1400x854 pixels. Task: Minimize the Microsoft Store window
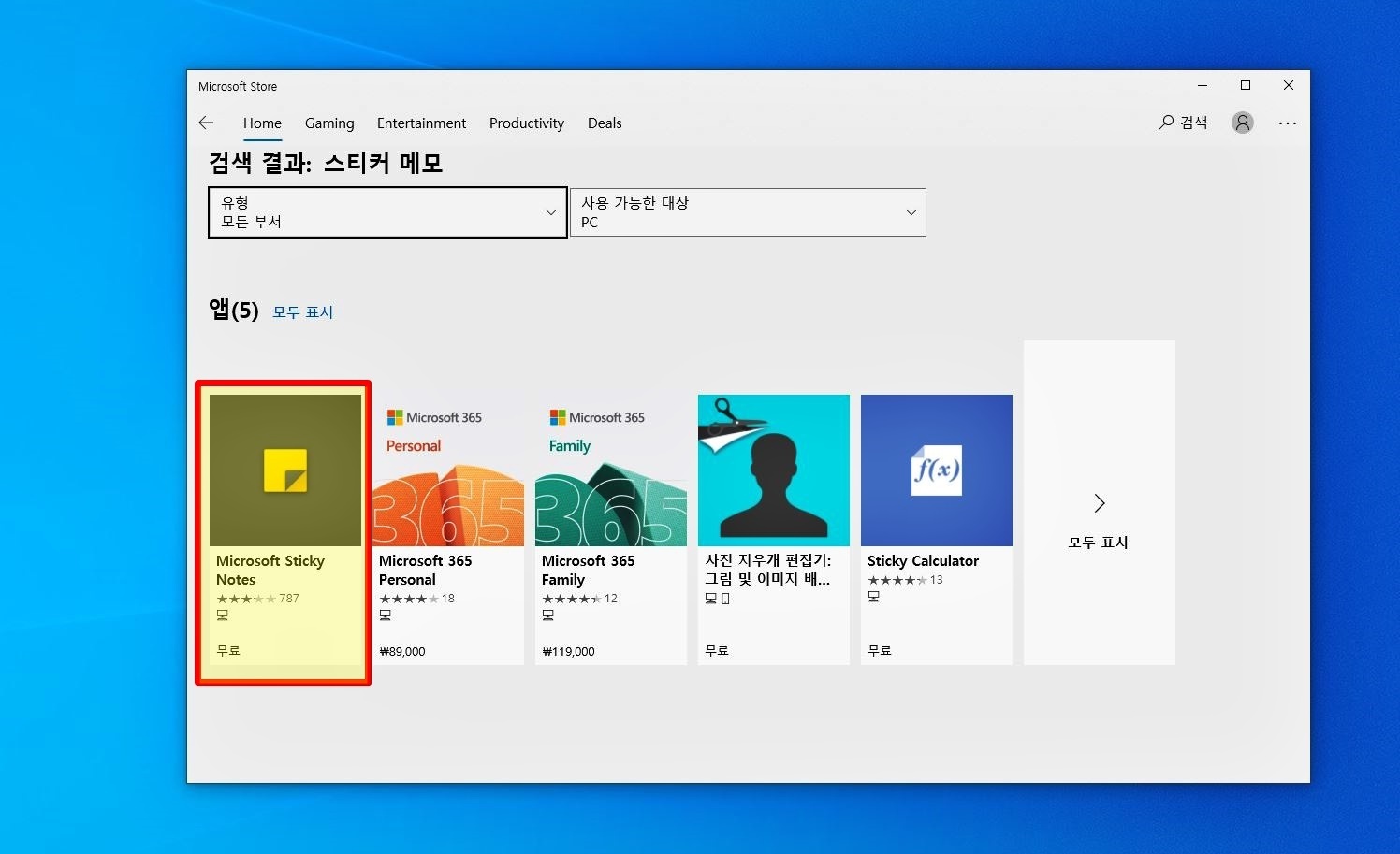[1203, 85]
